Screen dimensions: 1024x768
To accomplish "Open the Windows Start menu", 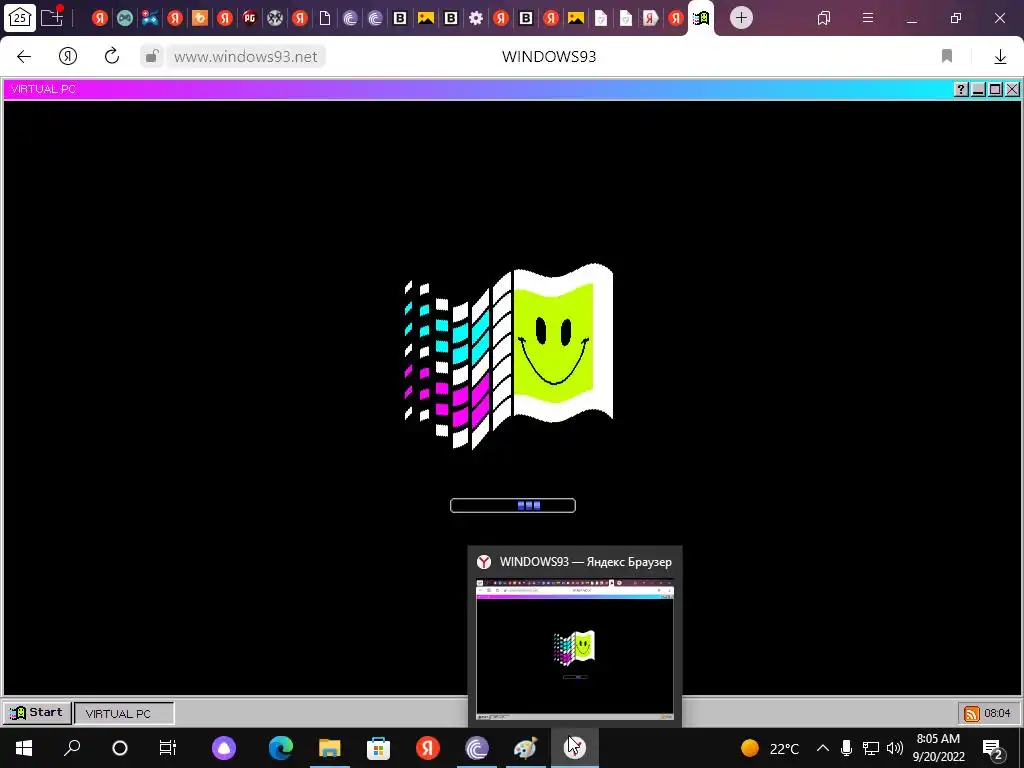I will coord(24,748).
